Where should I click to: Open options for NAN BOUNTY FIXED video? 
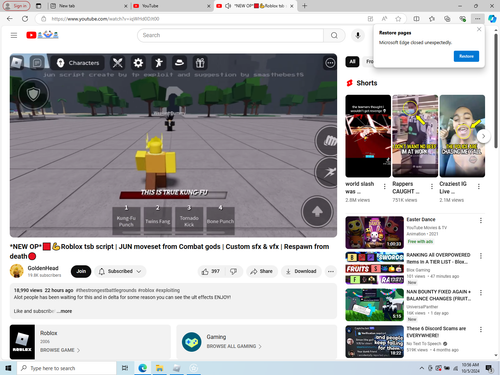coord(481,293)
